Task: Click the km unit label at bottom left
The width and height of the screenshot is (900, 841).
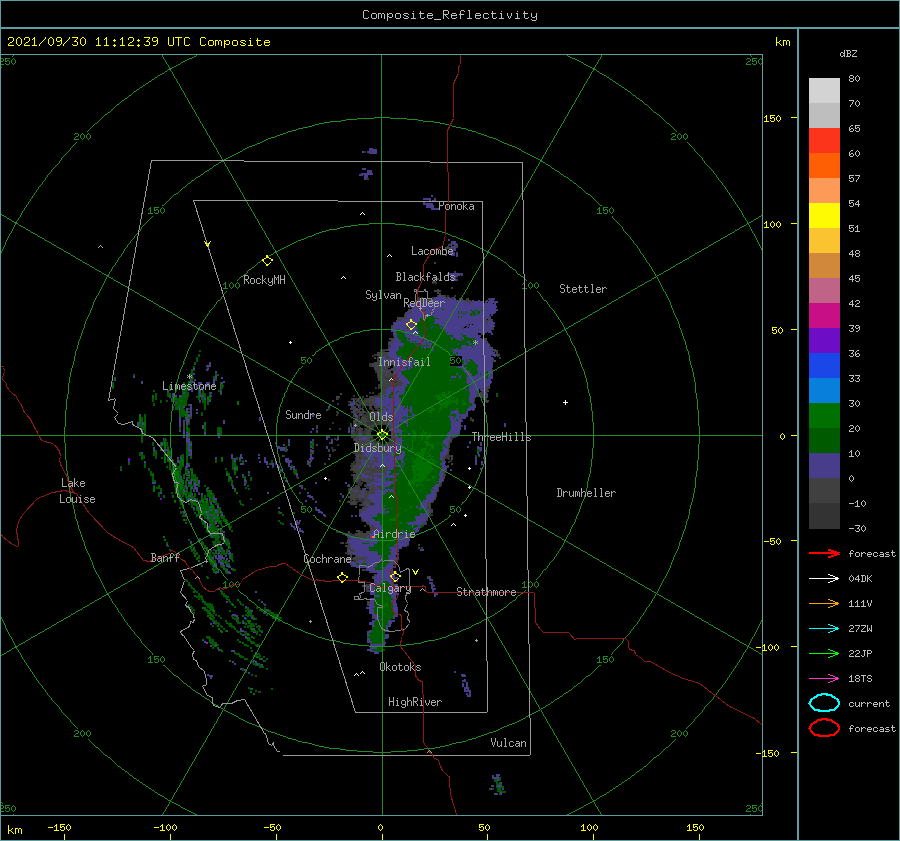Action: click(x=14, y=830)
